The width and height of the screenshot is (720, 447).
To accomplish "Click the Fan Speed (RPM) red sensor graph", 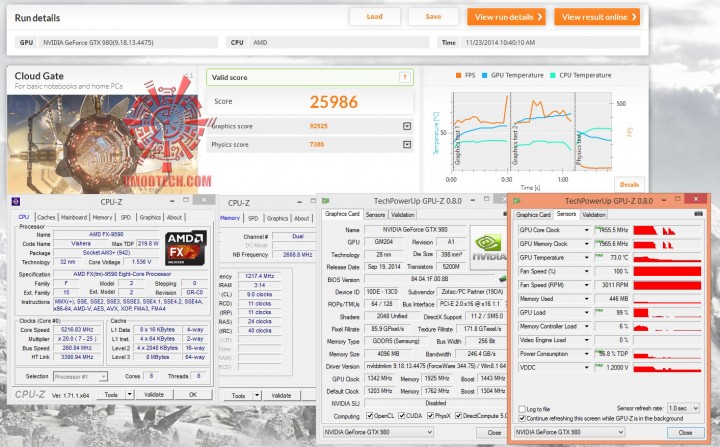I will [x=667, y=285].
